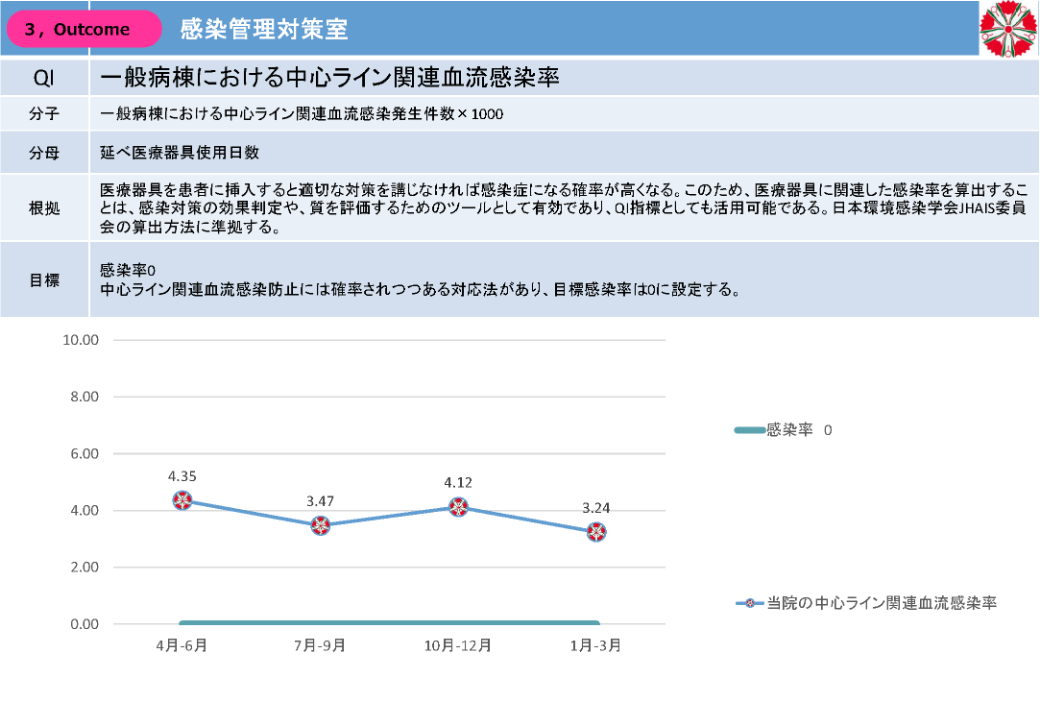Click the 感染管理対策室 header title

pyautogui.click(x=264, y=29)
